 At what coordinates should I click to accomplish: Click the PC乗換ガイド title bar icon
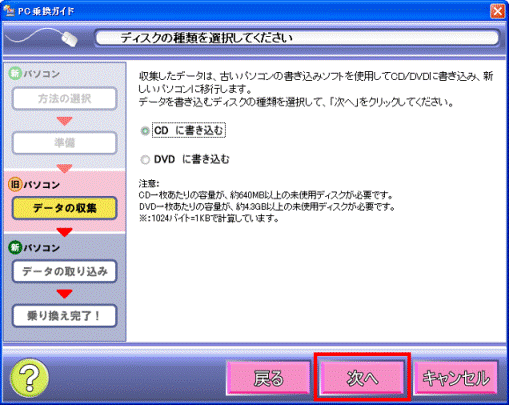[10, 11]
